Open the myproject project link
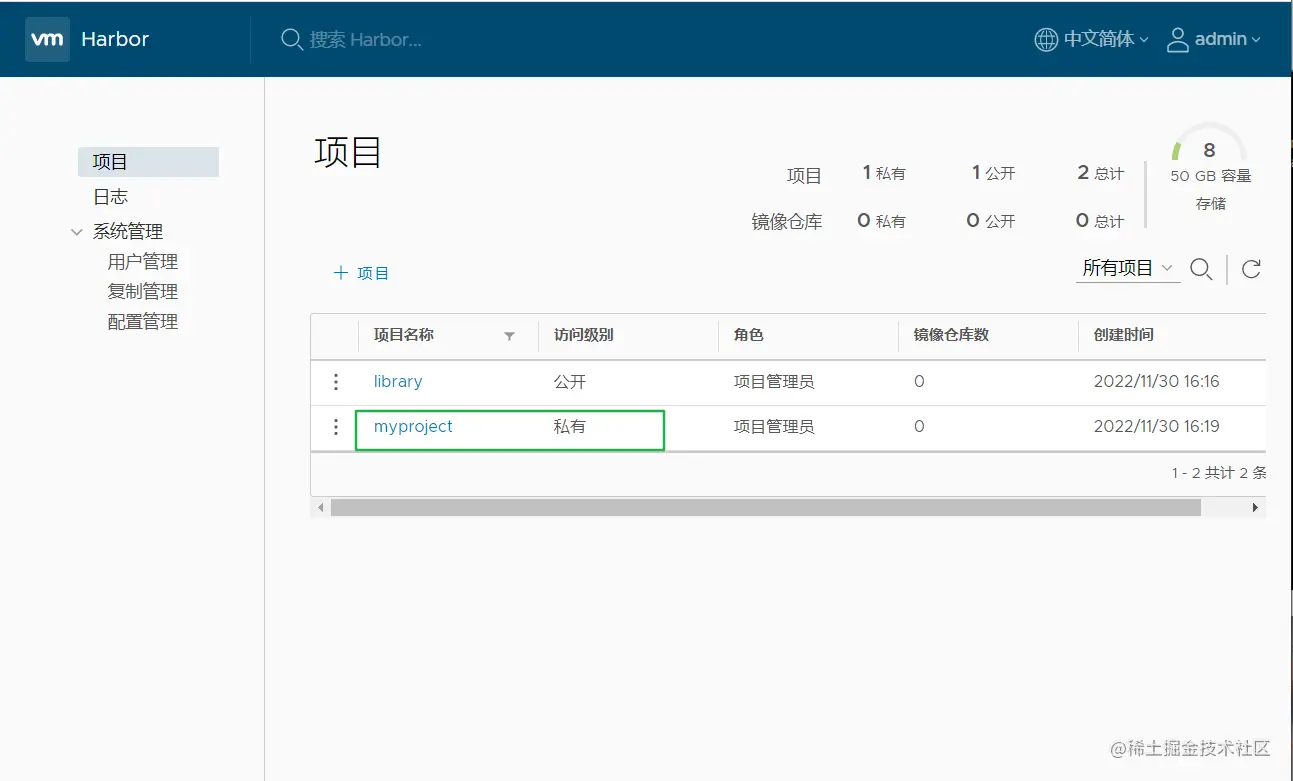The width and height of the screenshot is (1293, 781). (413, 426)
